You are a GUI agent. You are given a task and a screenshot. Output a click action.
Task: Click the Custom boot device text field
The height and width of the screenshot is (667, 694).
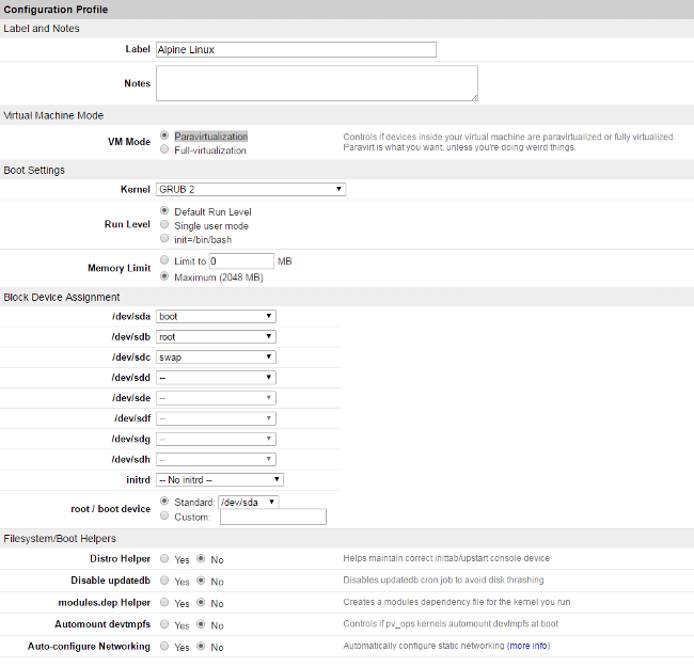tap(273, 517)
